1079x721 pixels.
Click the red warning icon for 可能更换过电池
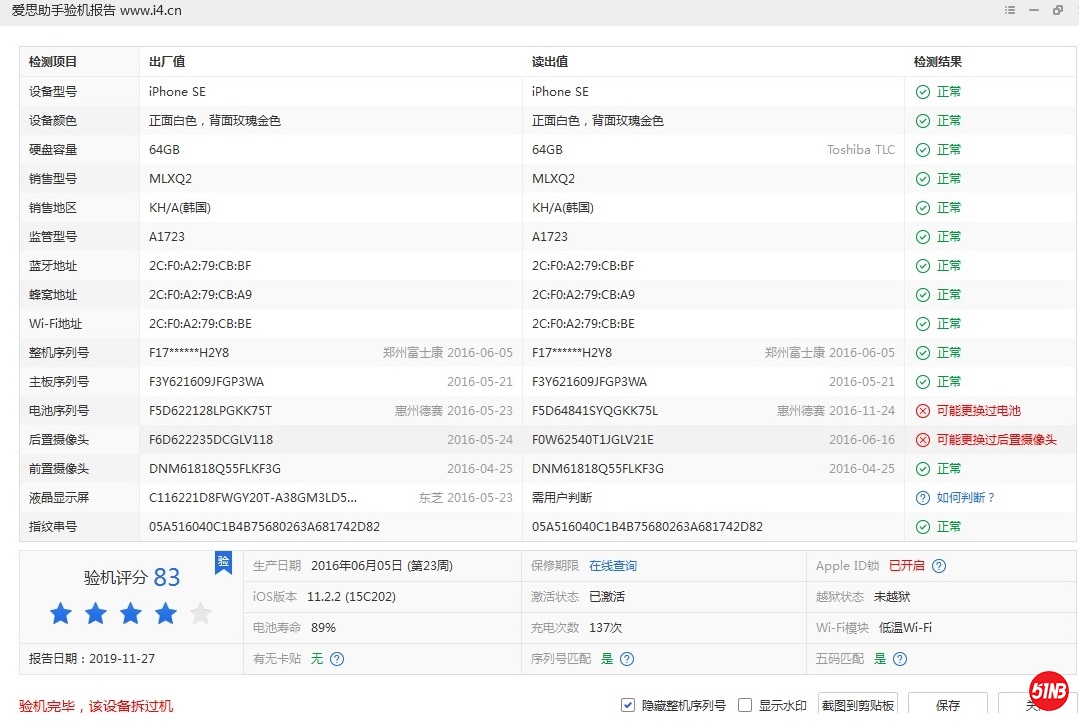[923, 411]
